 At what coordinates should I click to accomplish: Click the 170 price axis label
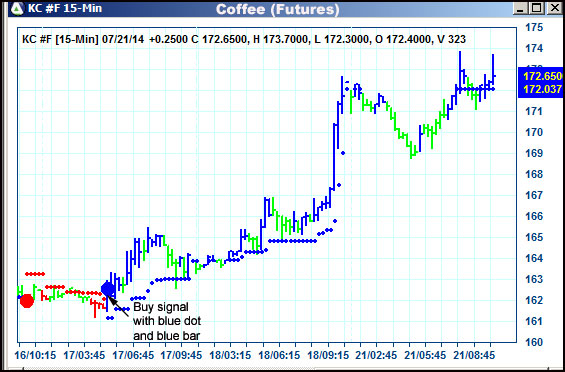click(534, 132)
